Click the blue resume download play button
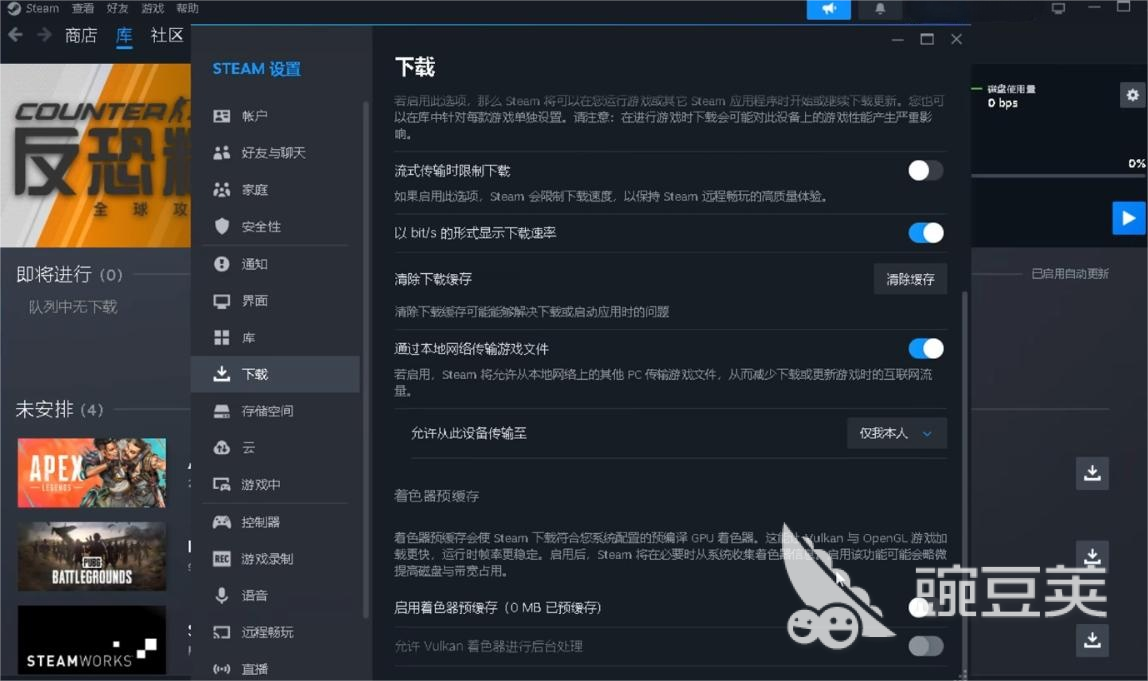The image size is (1148, 681). click(x=1128, y=218)
